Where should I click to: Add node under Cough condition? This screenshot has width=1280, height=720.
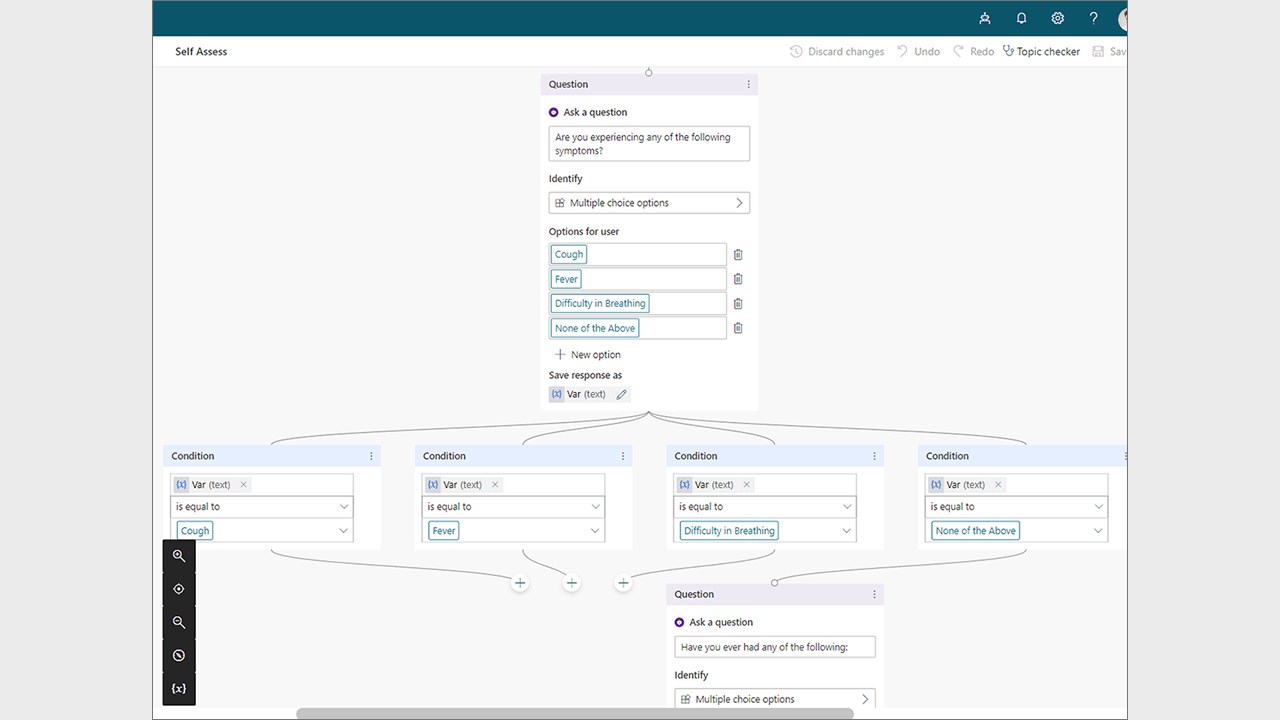tap(520, 583)
